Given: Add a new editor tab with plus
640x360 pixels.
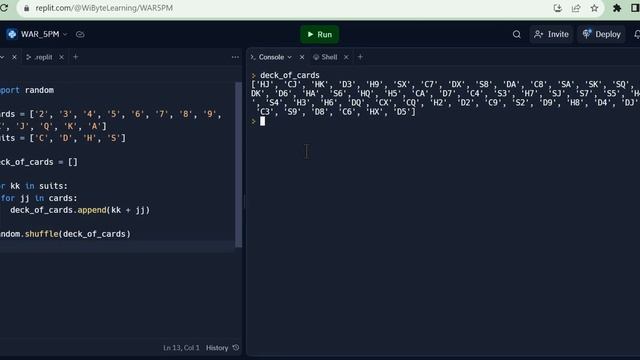Looking at the screenshot, I should click(76, 57).
